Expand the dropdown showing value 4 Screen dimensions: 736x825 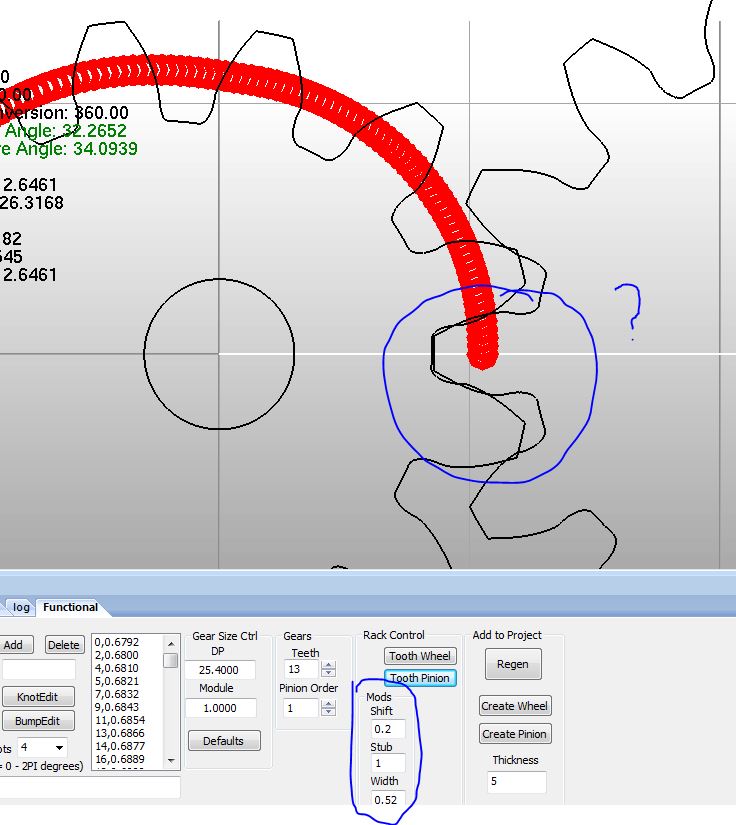click(x=59, y=748)
